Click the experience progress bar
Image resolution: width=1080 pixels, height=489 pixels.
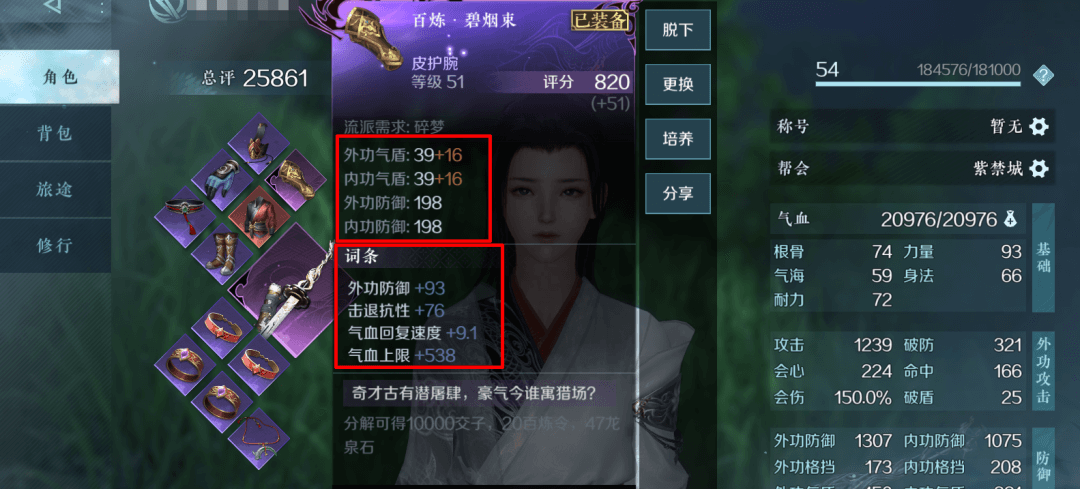(918, 85)
